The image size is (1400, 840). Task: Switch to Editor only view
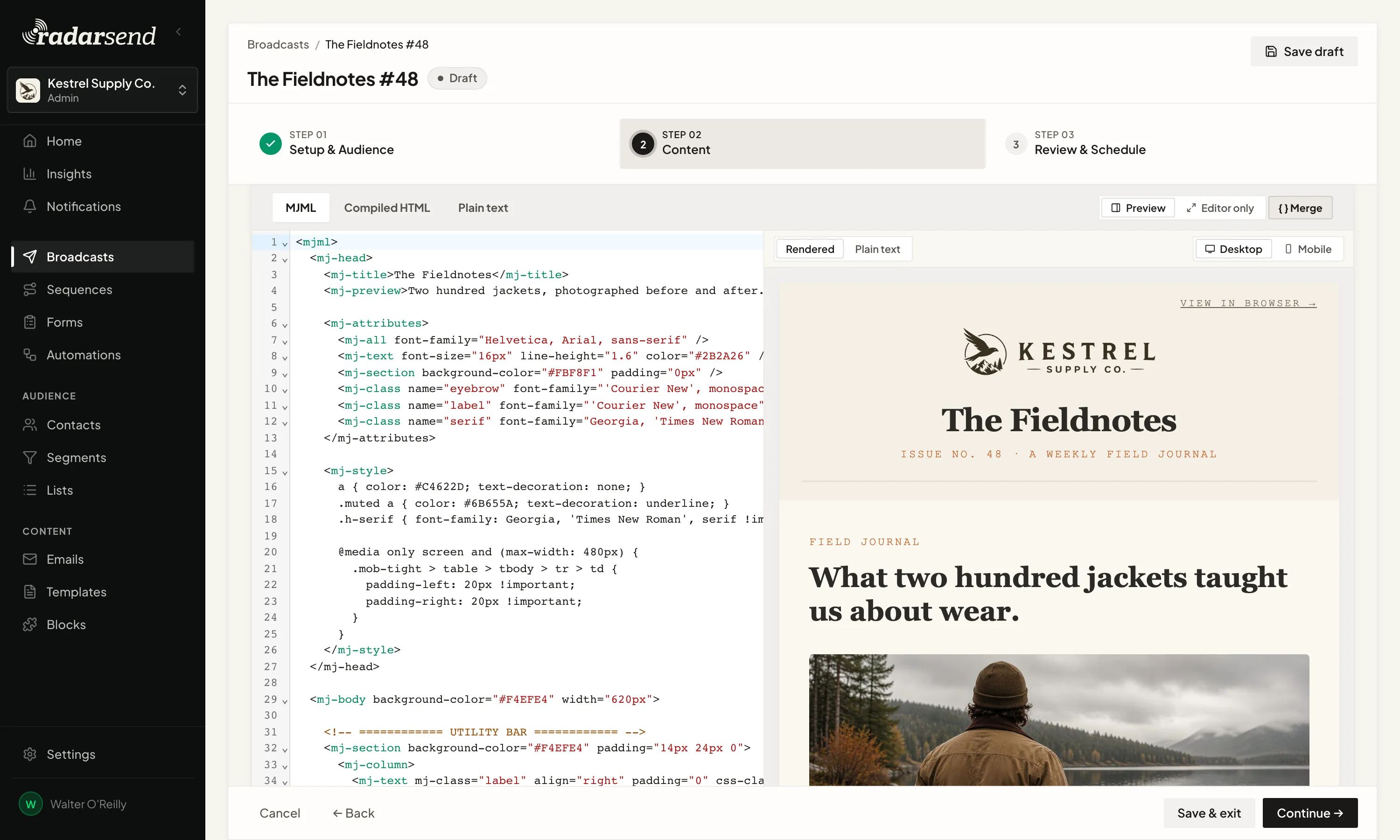(x=1220, y=208)
